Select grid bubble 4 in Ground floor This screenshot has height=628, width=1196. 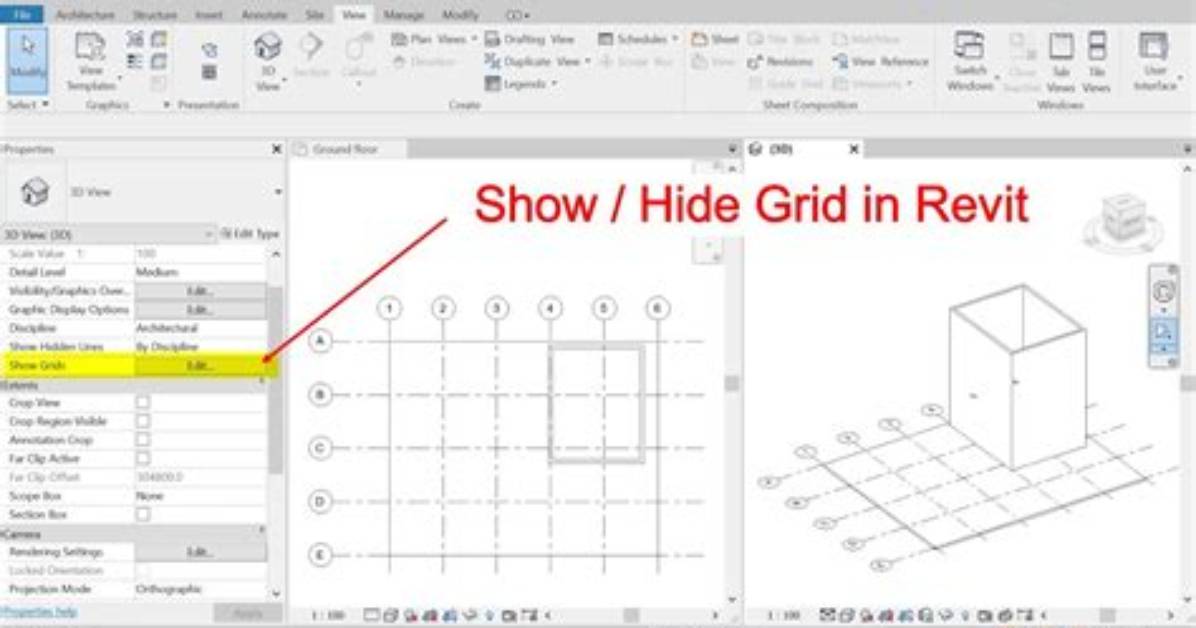coord(550,308)
